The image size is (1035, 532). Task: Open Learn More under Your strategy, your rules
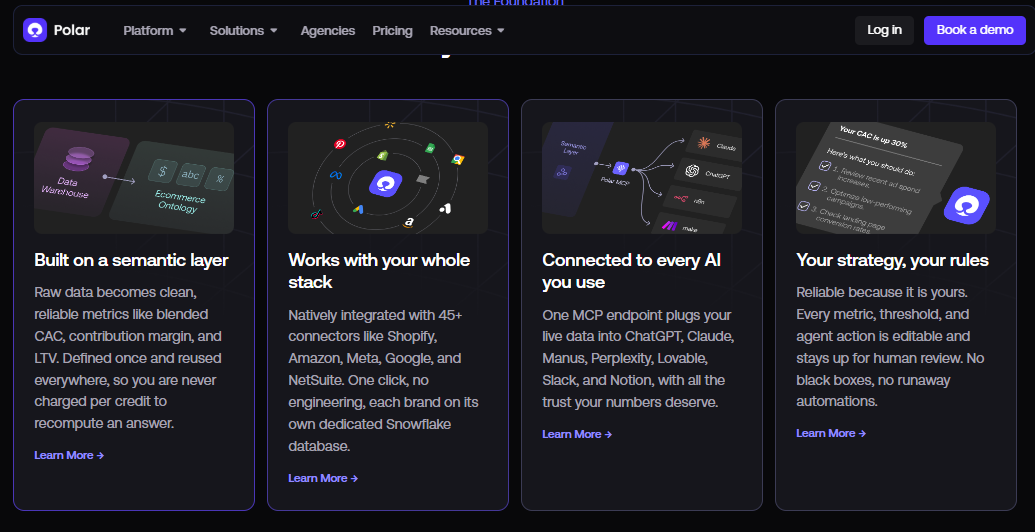[831, 434]
